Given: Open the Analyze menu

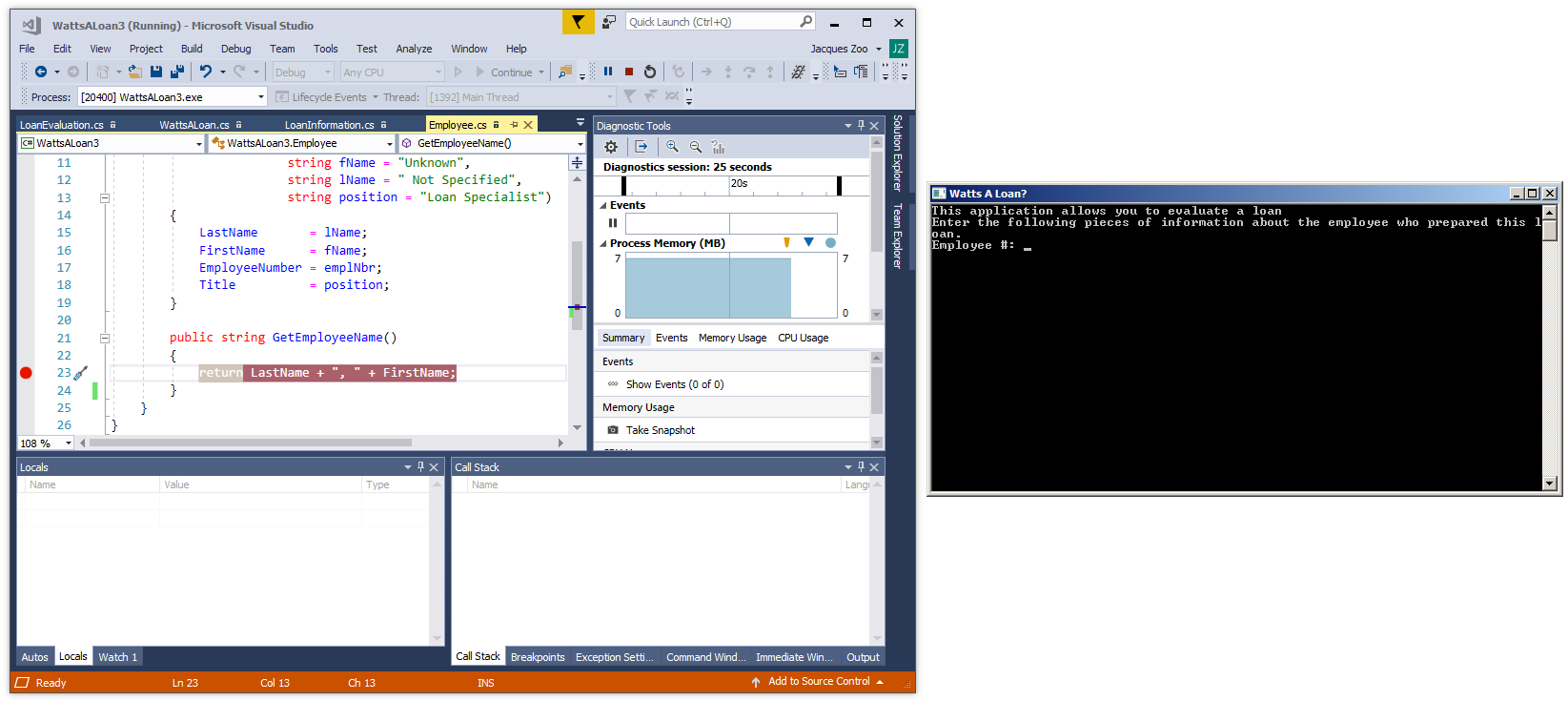Looking at the screenshot, I should (414, 49).
